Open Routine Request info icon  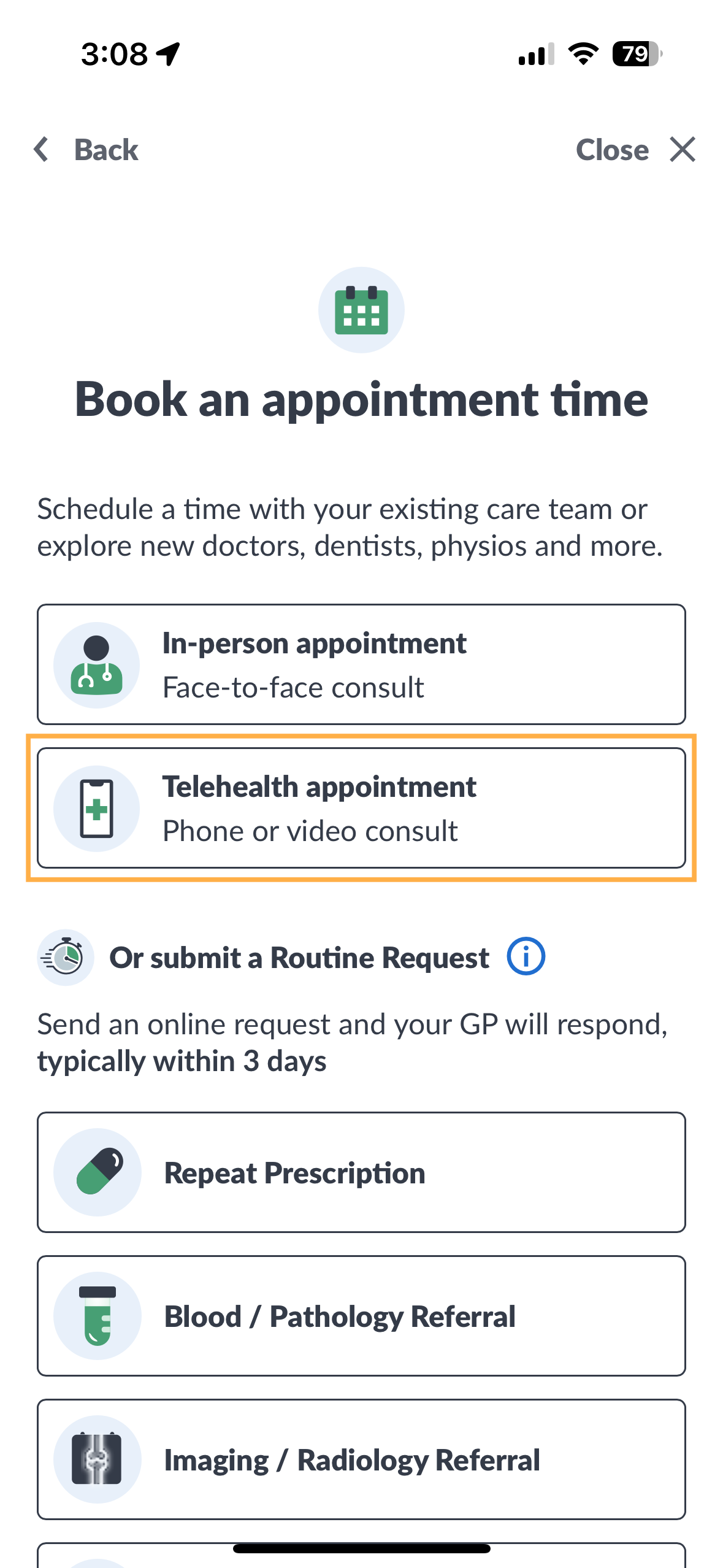[526, 956]
